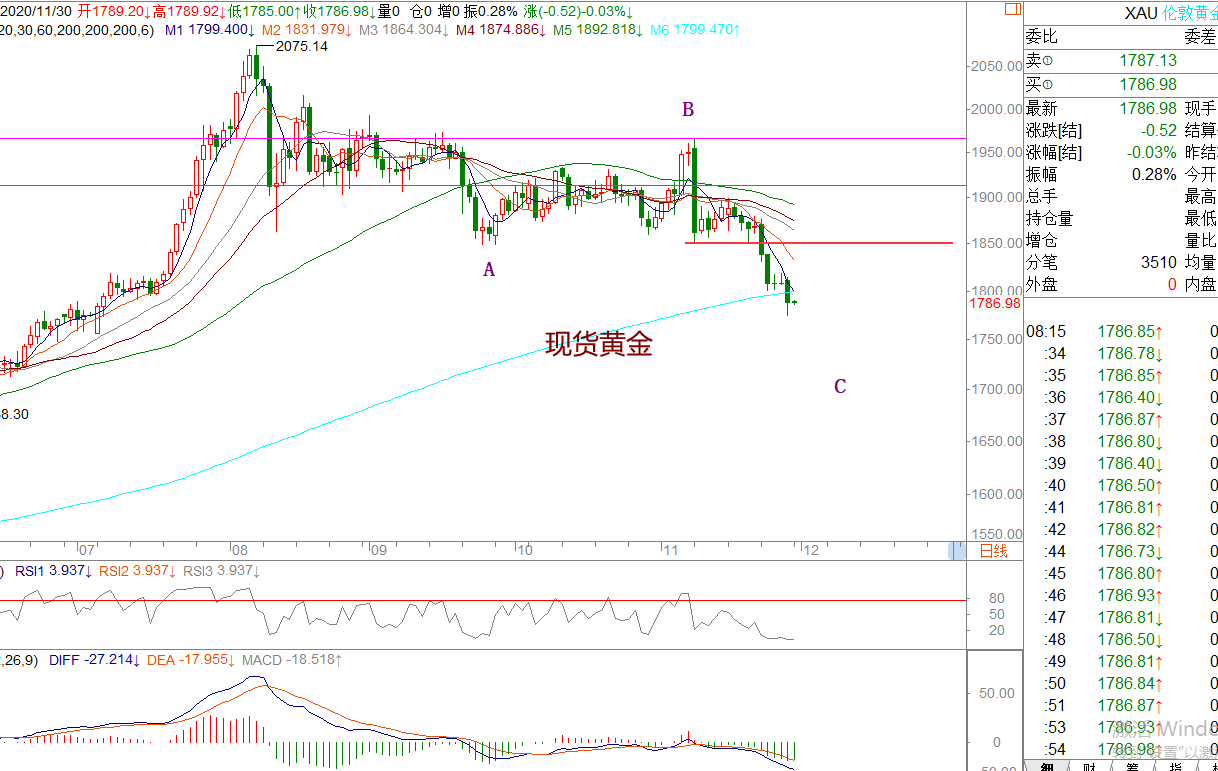Viewport: 1218px width, 771px height.
Task: Click the 08 month label on time axis
Action: [x=239, y=549]
